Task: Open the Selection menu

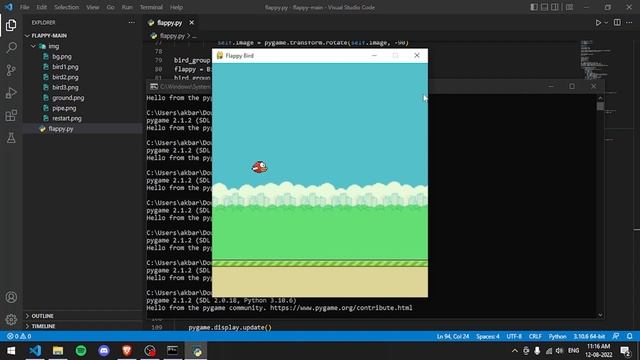Action: click(66, 7)
